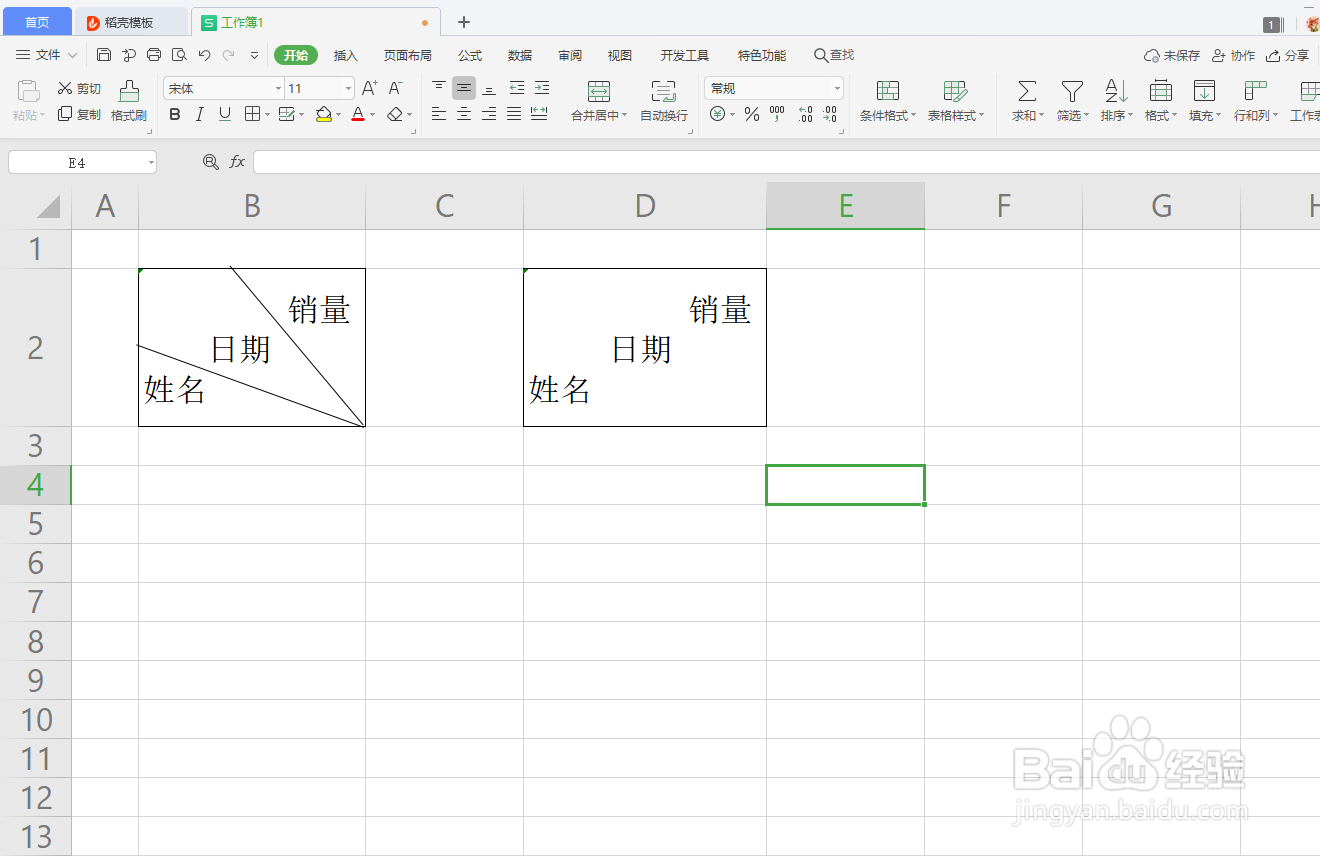Toggle 自动换行 wrap text
This screenshot has width=1320, height=856.
click(664, 102)
